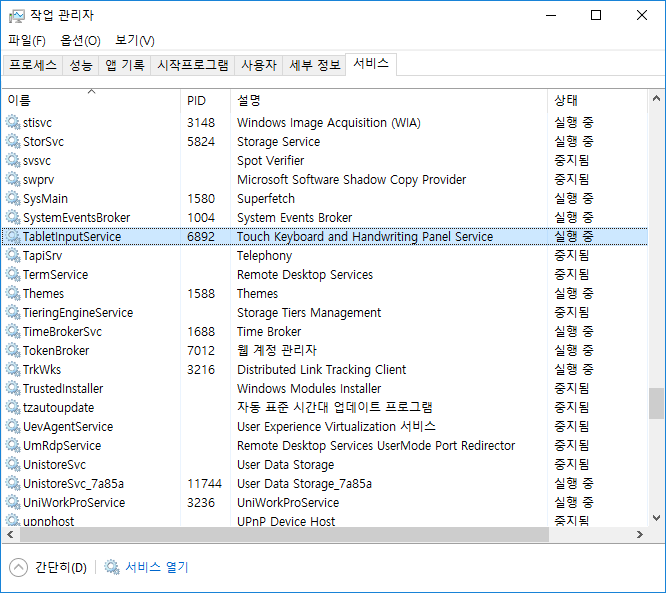Click the Task Manager icon in title bar
666x593 pixels.
point(16,15)
